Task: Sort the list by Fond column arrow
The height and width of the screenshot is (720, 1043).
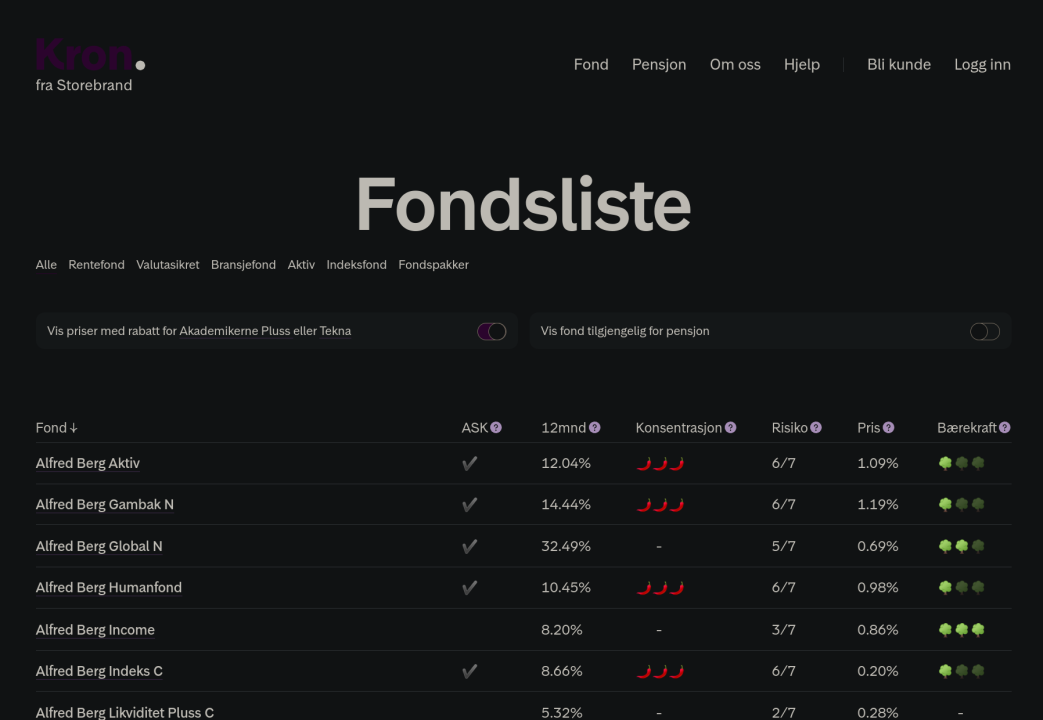Action: (74, 428)
